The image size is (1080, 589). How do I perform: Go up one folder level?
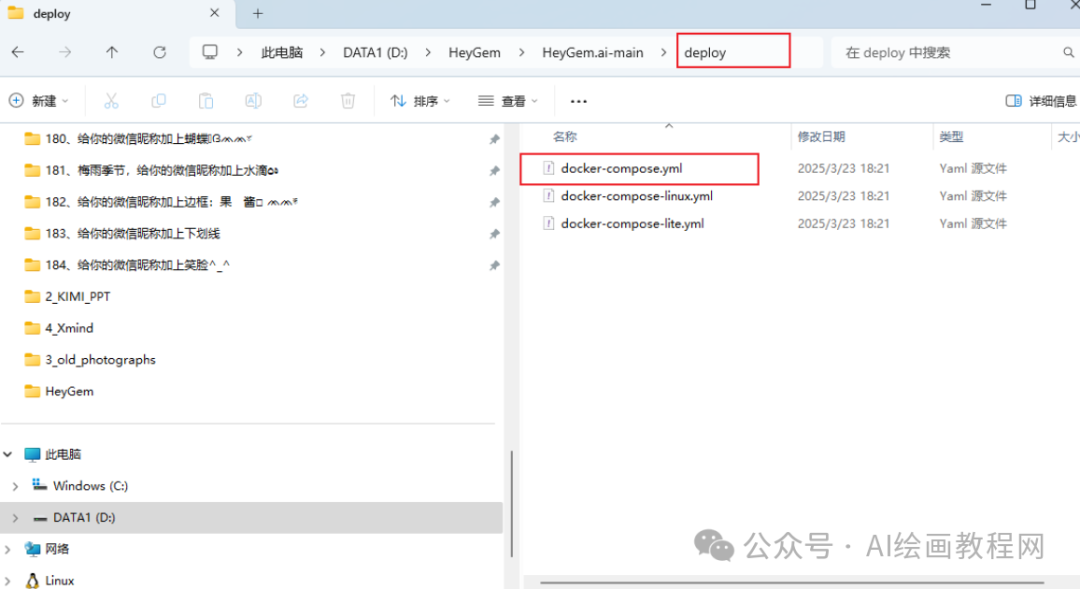pyautogui.click(x=112, y=52)
